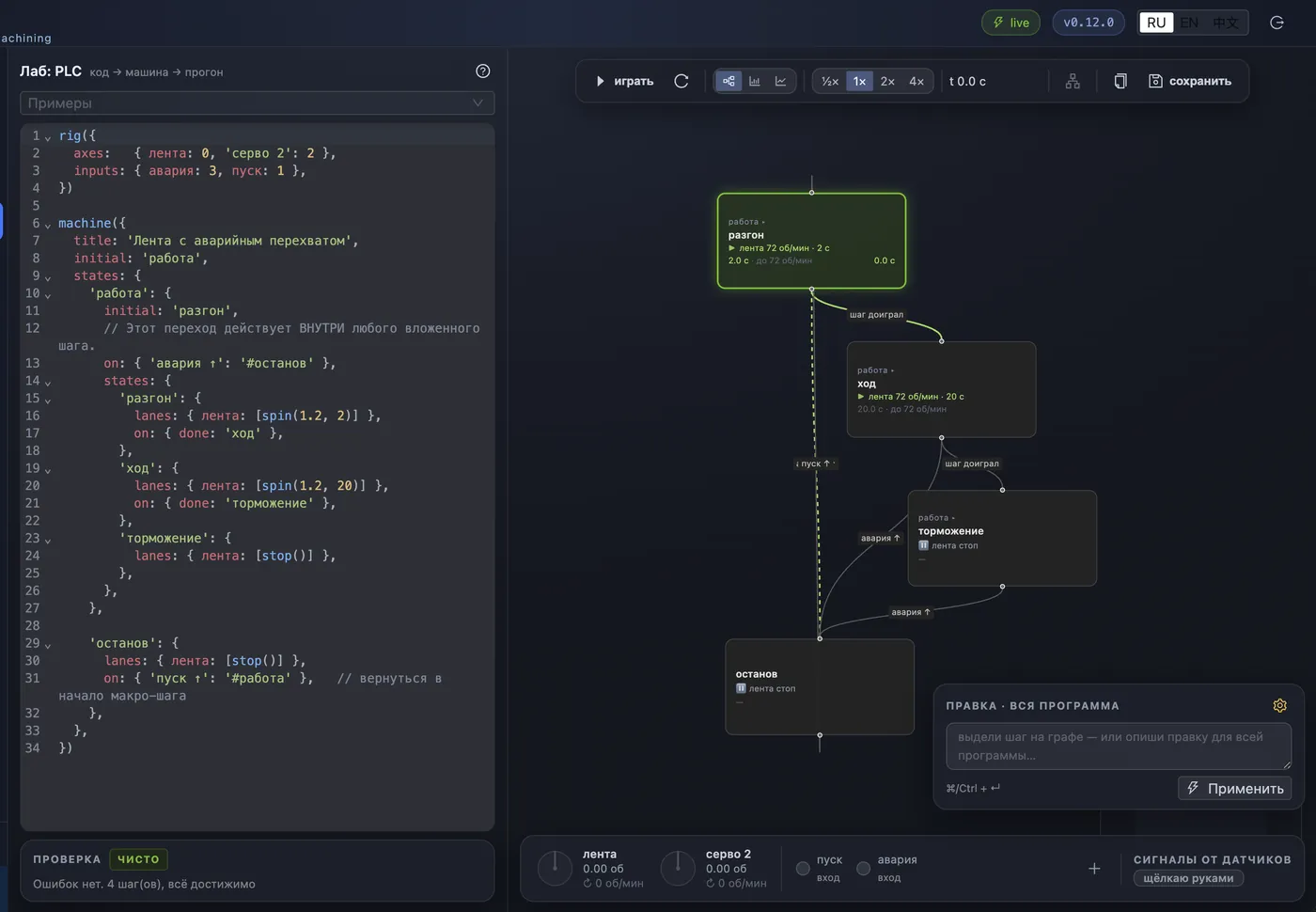This screenshot has height=912, width=1316.
Task: Click play triangle in разгон node
Action: (731, 248)
